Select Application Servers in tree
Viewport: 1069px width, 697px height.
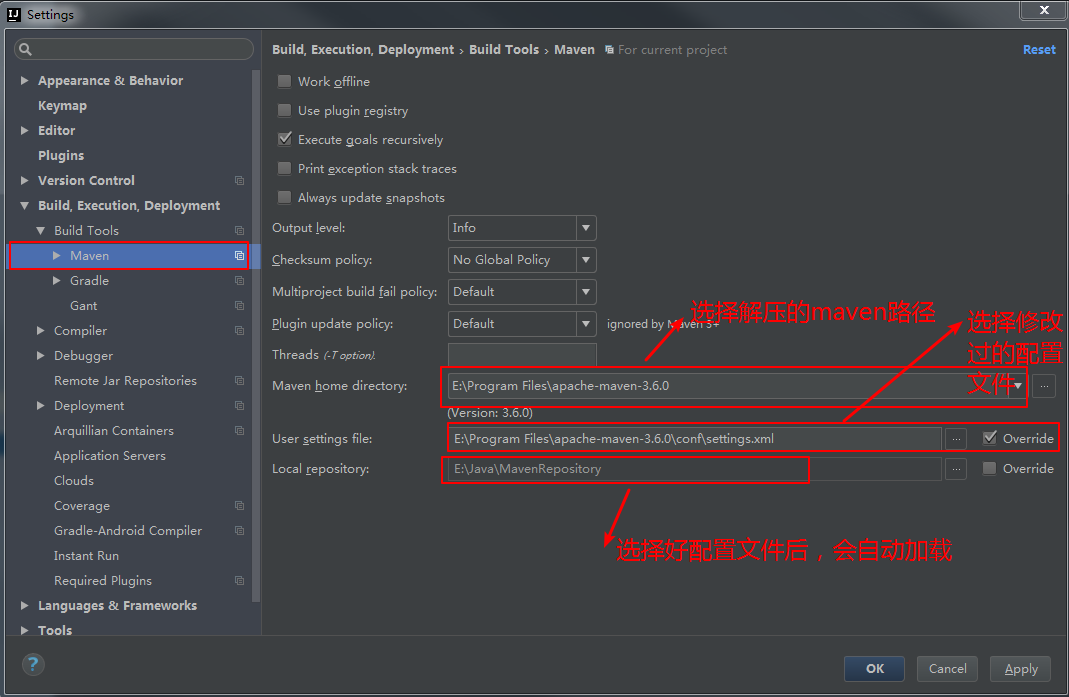coord(110,456)
